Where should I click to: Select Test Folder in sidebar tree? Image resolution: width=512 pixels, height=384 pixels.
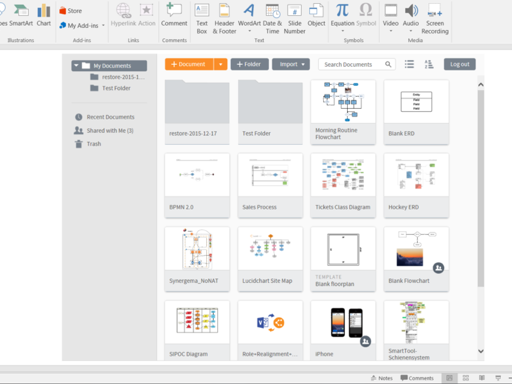pos(110,88)
